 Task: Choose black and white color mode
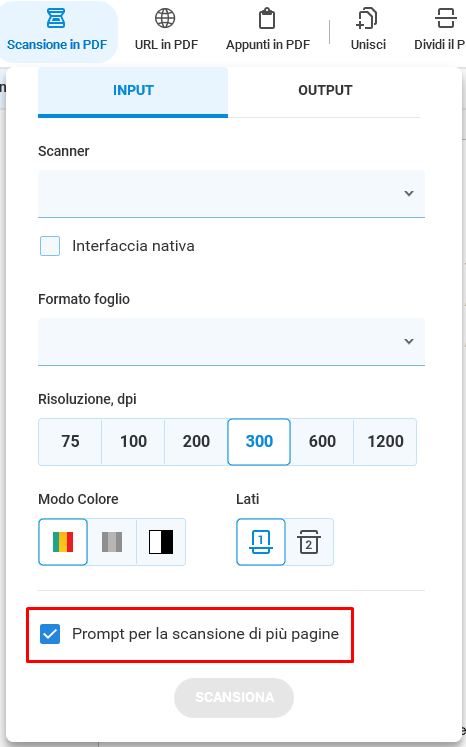coord(161,542)
